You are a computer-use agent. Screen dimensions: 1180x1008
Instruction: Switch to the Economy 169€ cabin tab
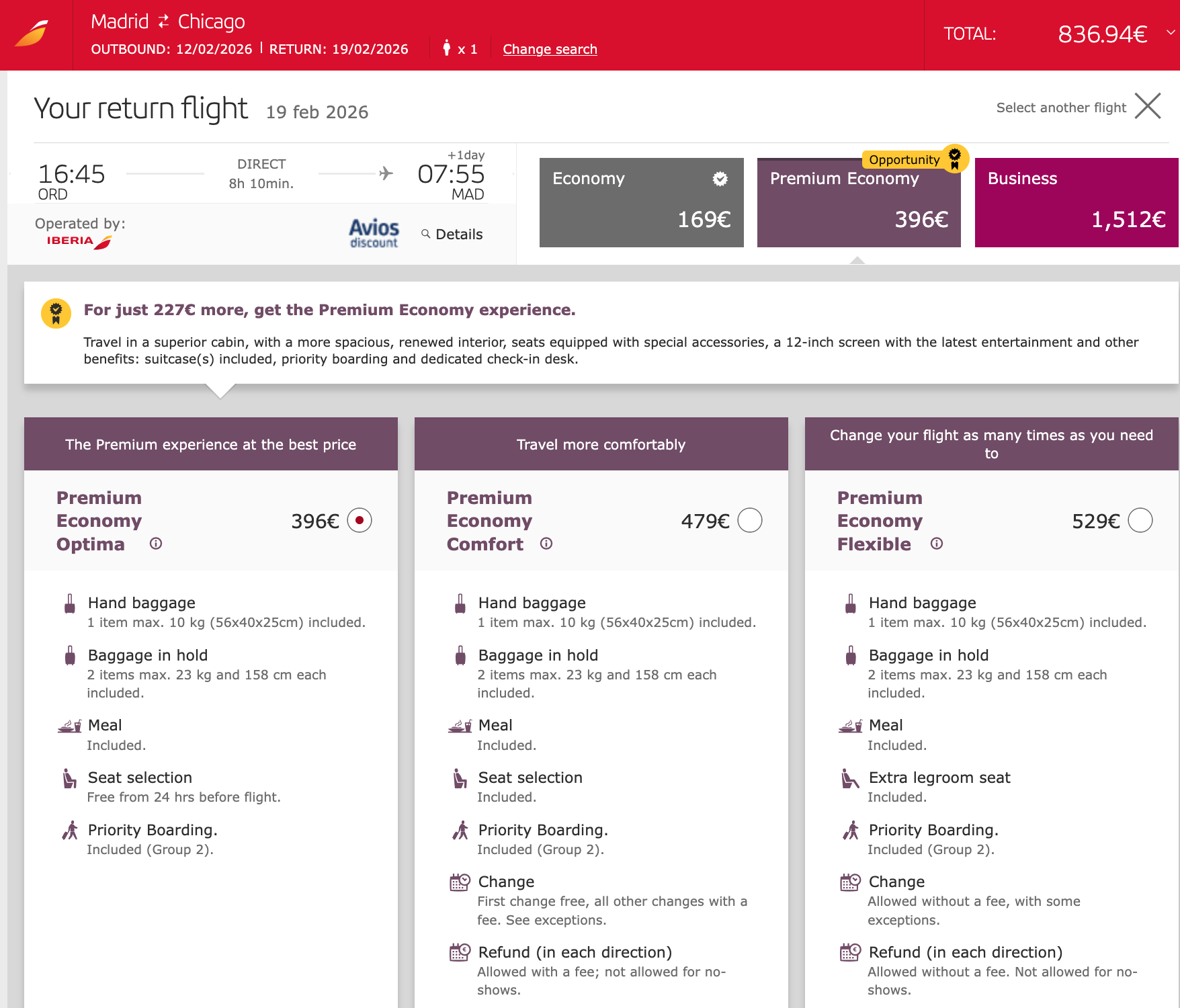coord(641,203)
